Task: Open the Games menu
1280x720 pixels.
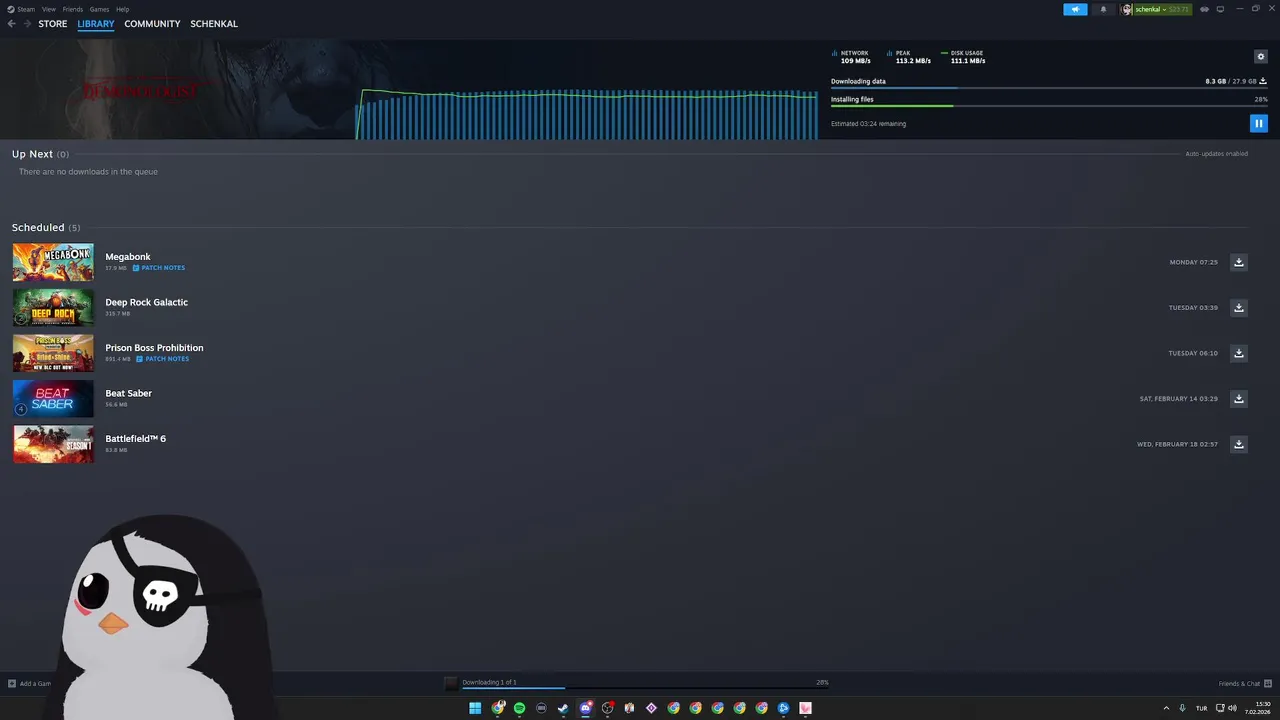Action: [99, 9]
